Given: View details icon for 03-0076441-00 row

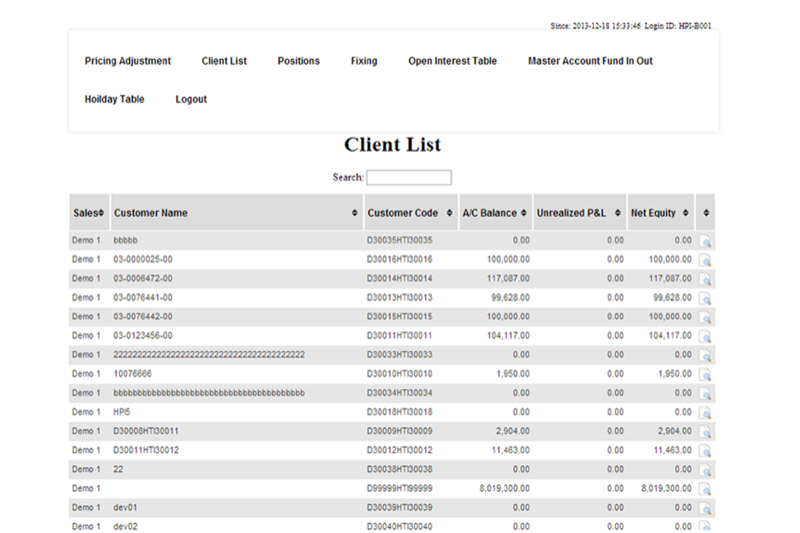Looking at the screenshot, I should (x=705, y=298).
